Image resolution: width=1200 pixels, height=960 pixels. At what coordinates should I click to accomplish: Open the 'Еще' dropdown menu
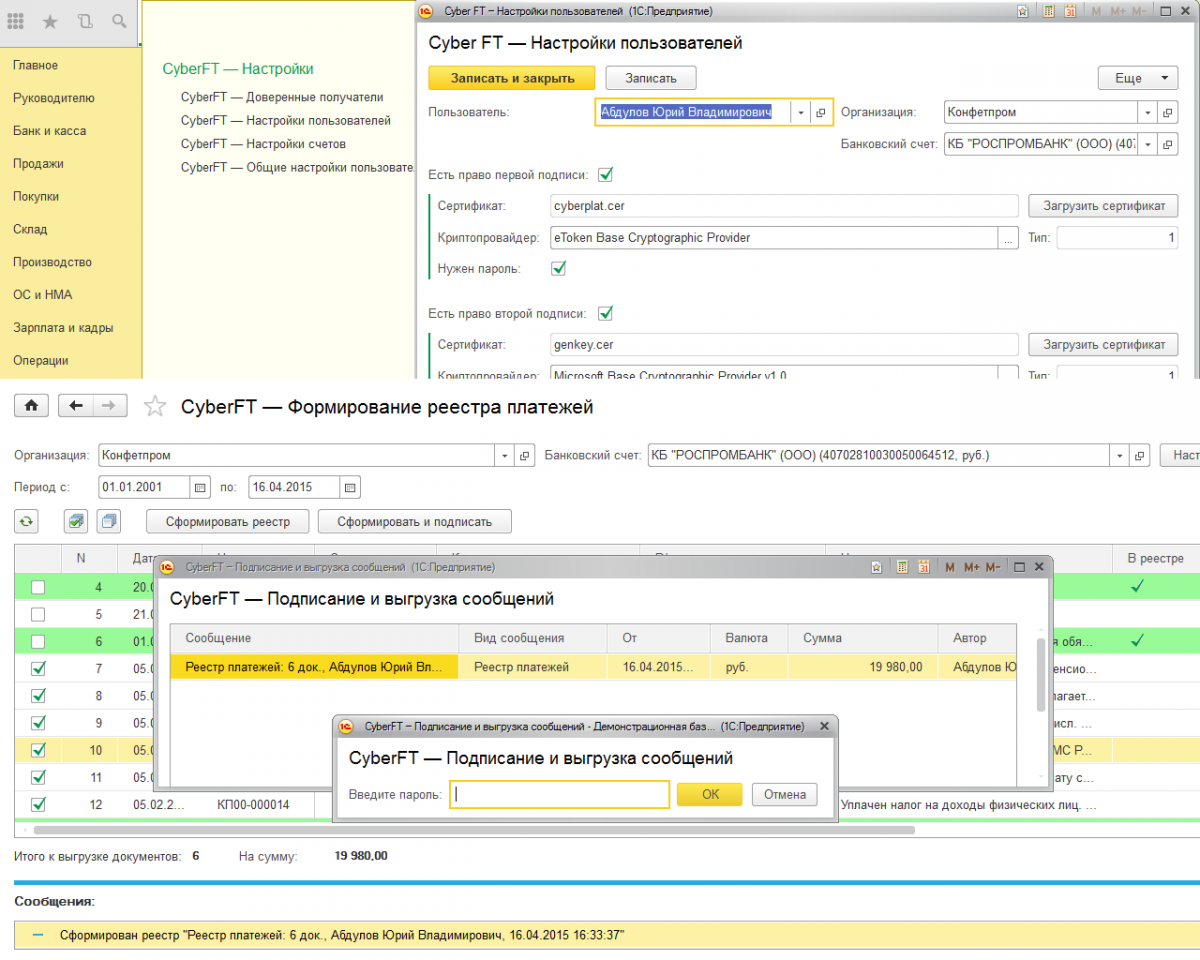coord(1138,78)
